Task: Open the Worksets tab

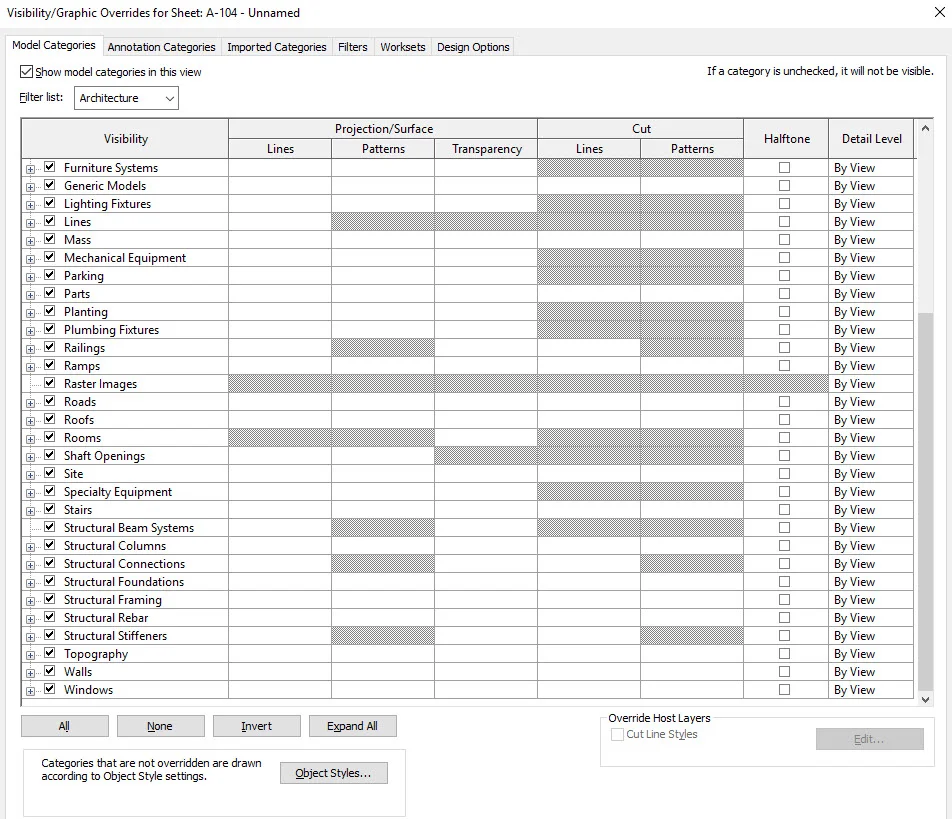Action: click(x=403, y=47)
